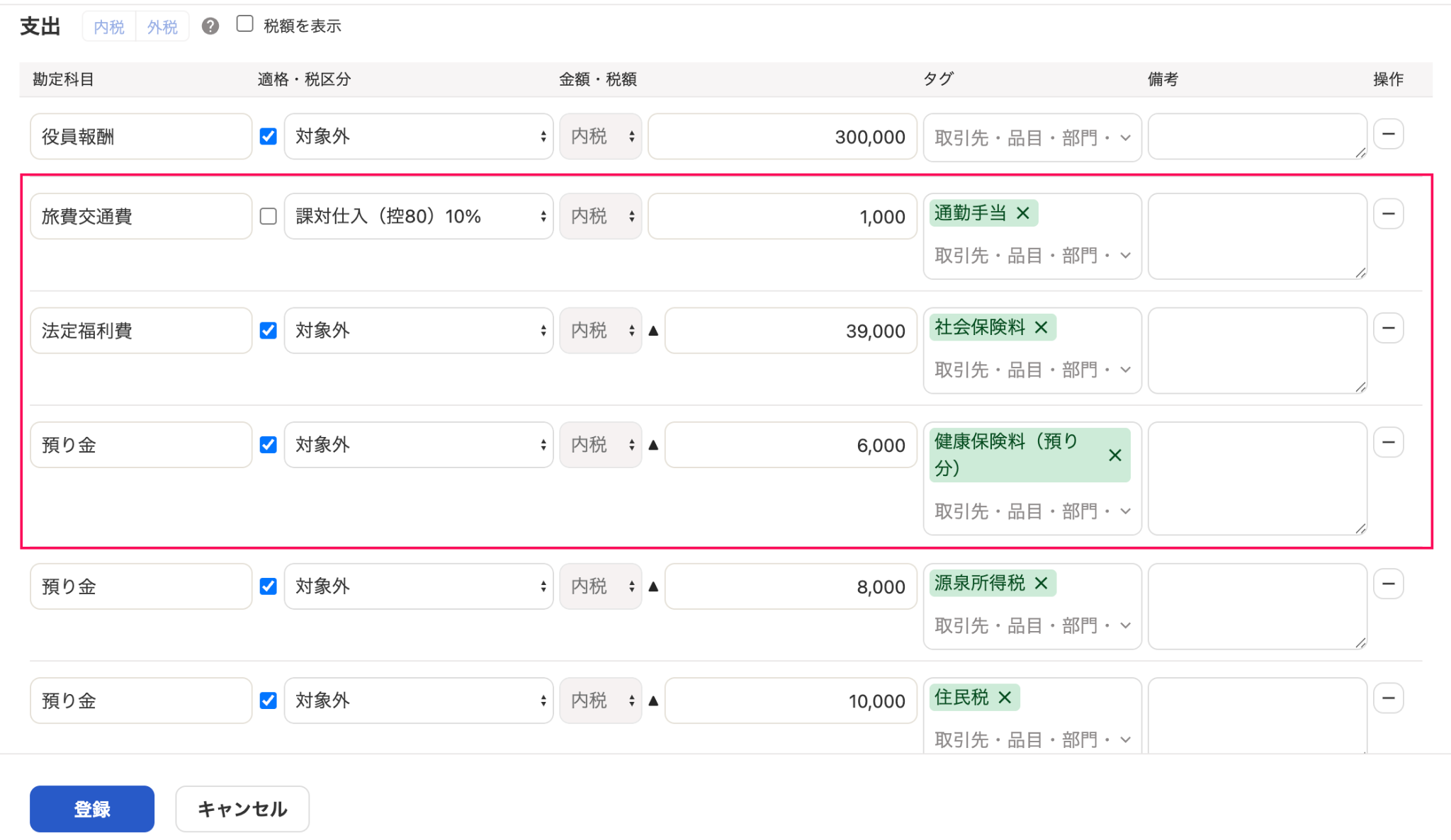Screen dimensions: 1451x840
Task: Uncheck the qualified checkbox in 8,000 預り金 row
Action: tap(268, 586)
